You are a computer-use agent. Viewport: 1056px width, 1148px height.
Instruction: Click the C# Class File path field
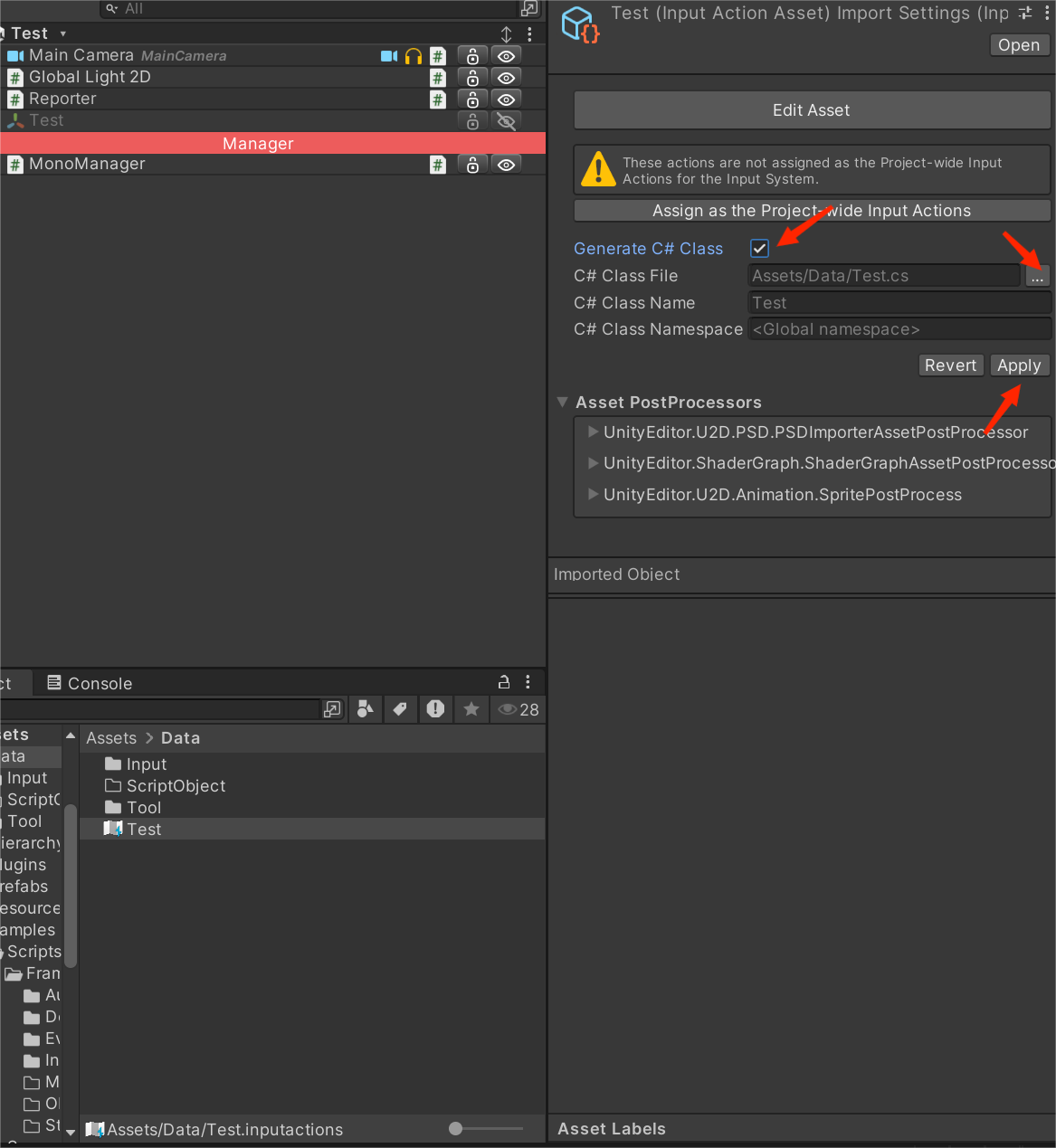click(884, 276)
